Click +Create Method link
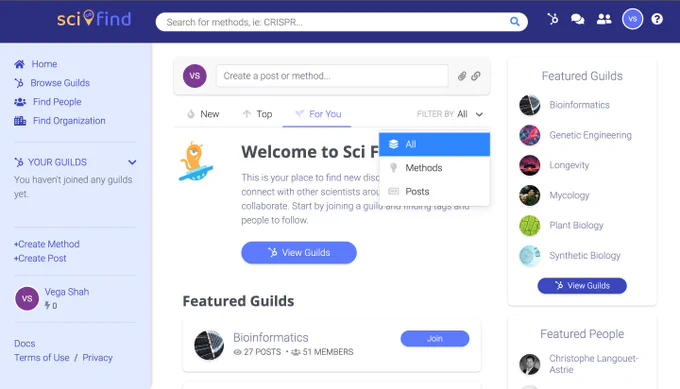 coord(47,244)
